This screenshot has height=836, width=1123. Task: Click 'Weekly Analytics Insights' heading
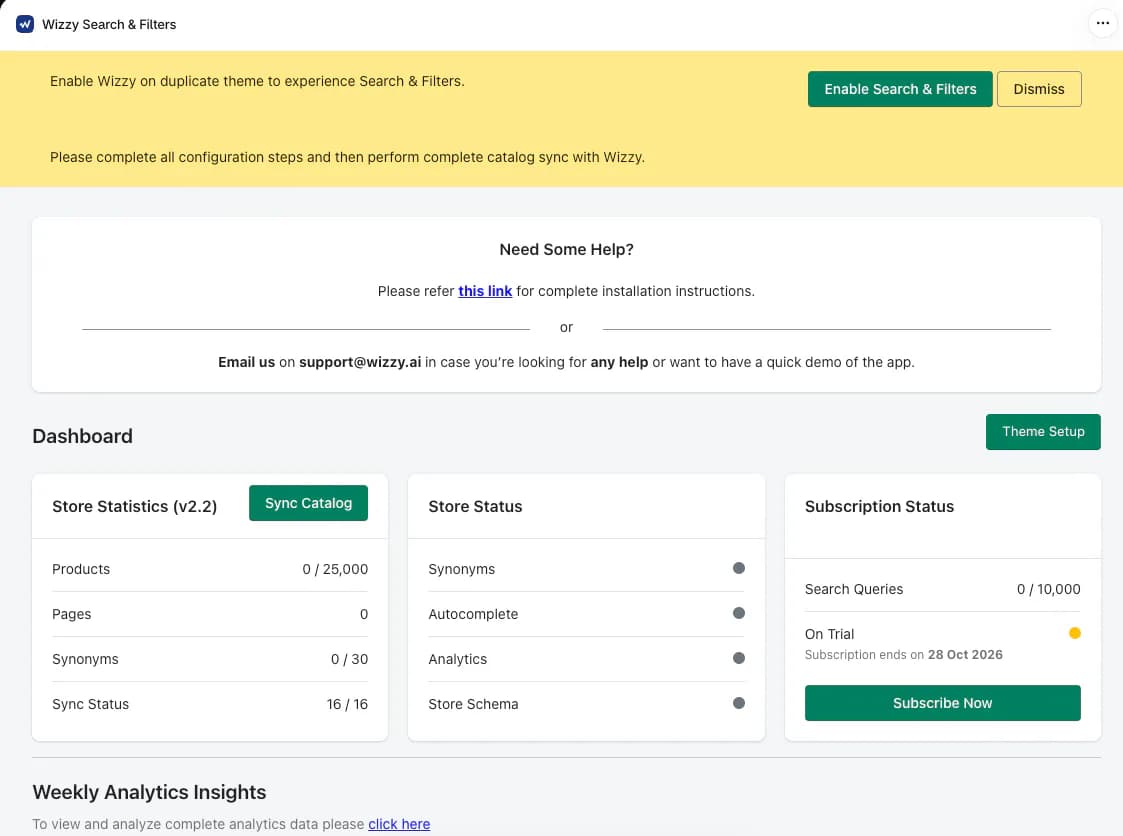point(149,792)
